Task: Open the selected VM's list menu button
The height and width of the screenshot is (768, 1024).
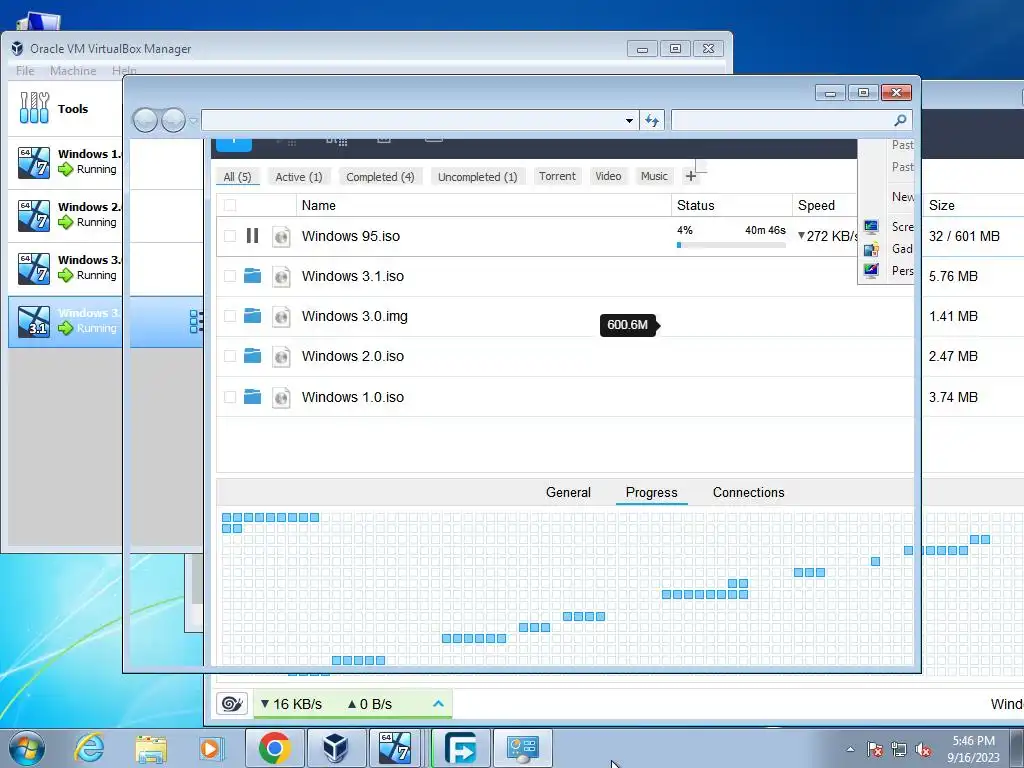Action: [x=195, y=321]
